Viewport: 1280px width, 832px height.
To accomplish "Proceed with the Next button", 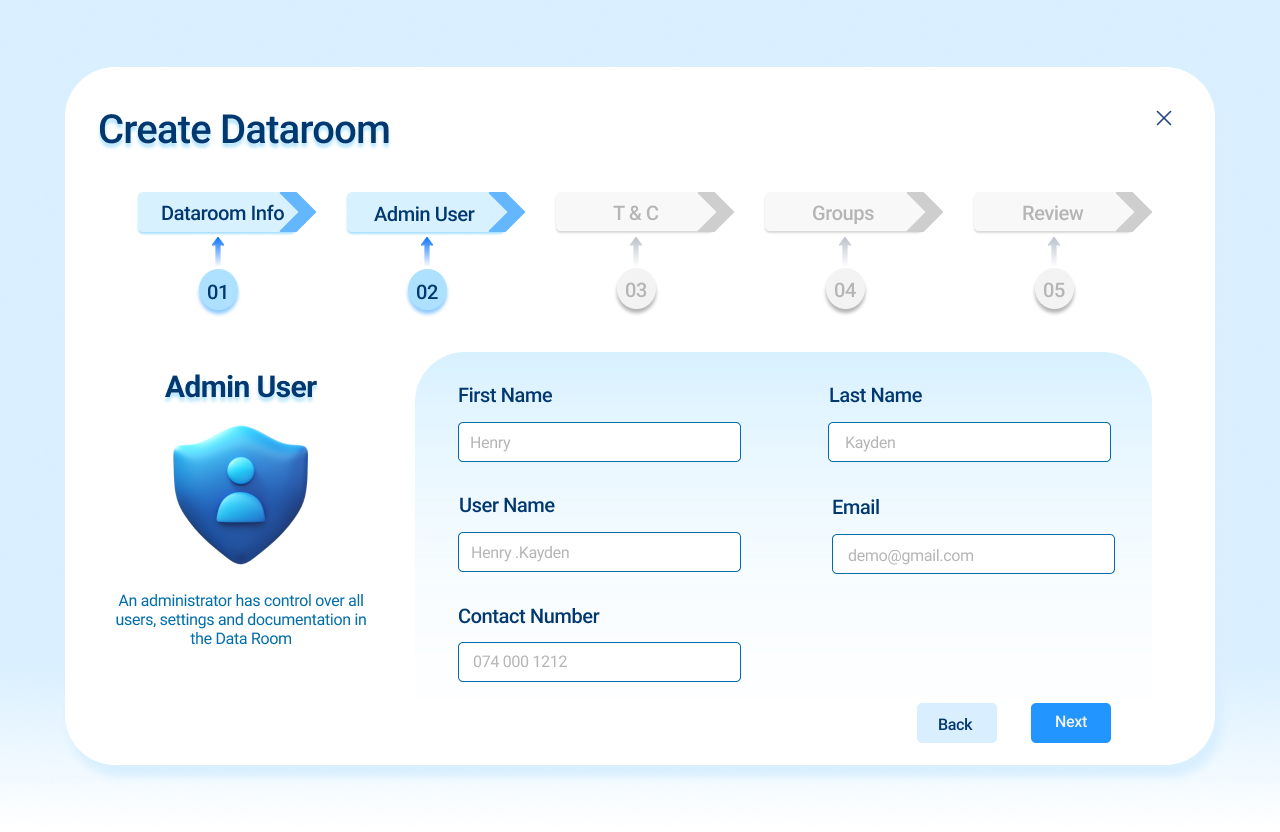I will 1071,723.
